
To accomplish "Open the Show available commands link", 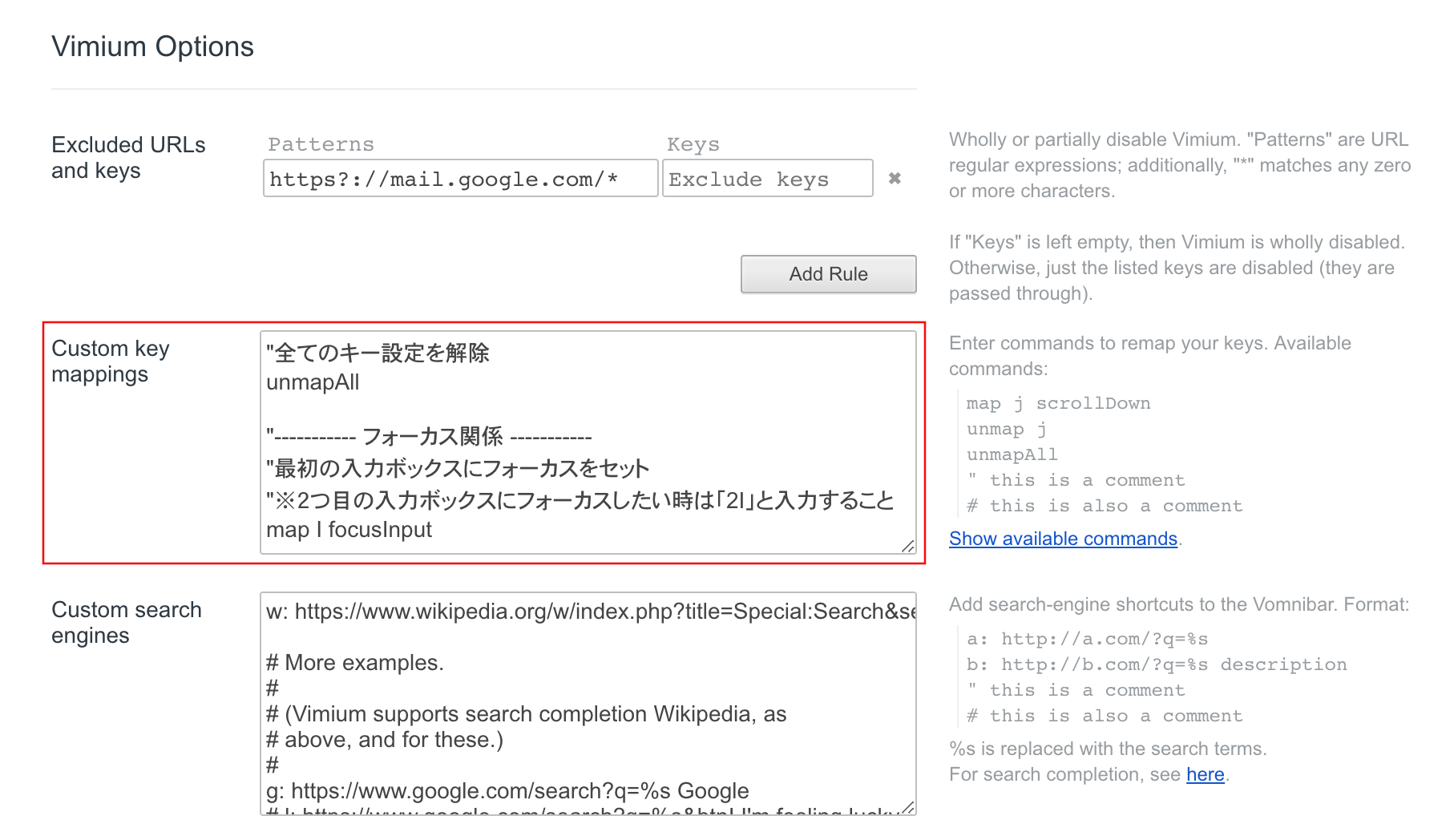I will point(1061,538).
